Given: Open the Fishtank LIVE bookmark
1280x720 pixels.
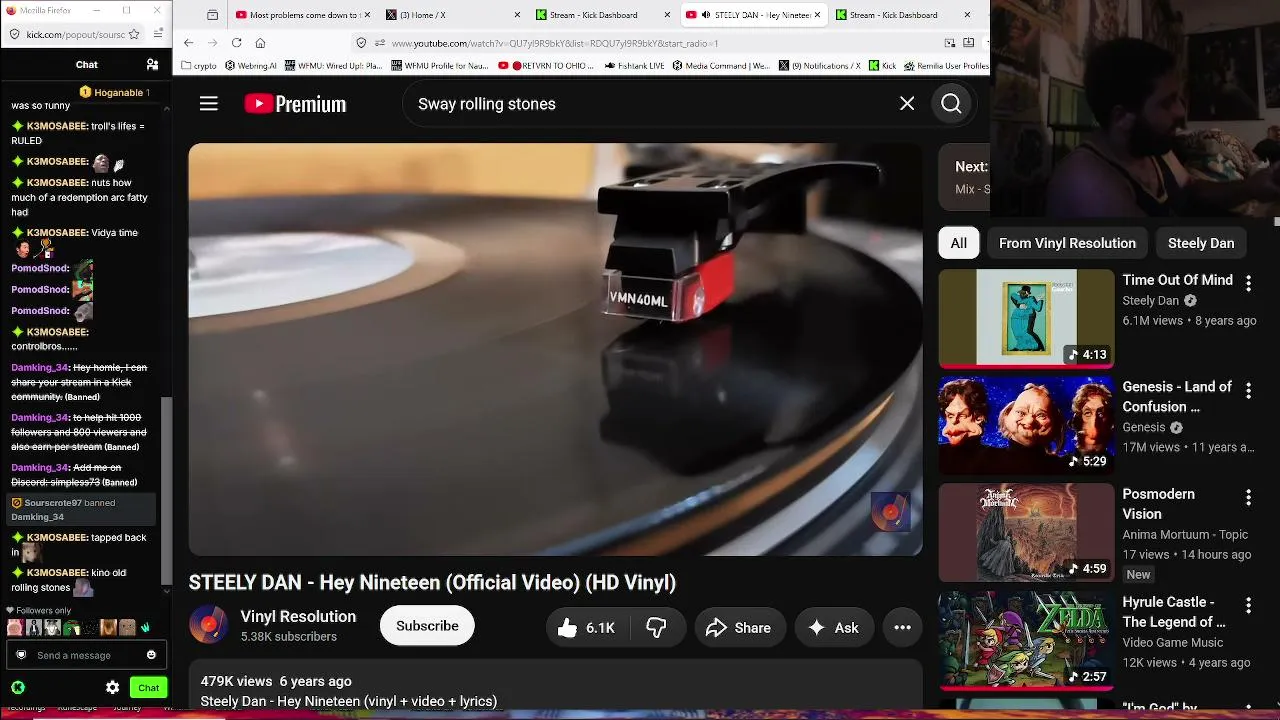Looking at the screenshot, I should [635, 66].
